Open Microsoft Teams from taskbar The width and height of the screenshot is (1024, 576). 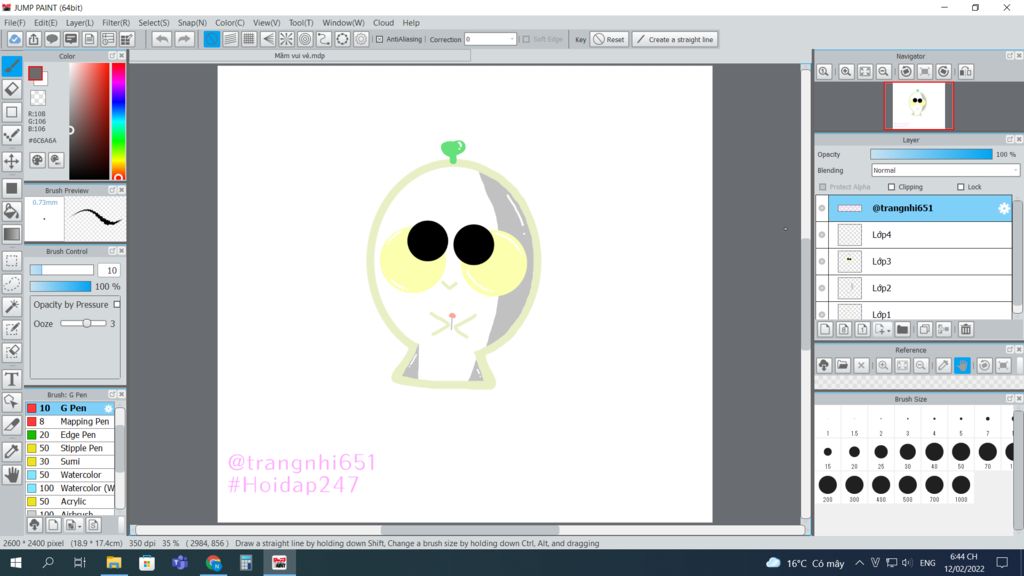coord(180,562)
